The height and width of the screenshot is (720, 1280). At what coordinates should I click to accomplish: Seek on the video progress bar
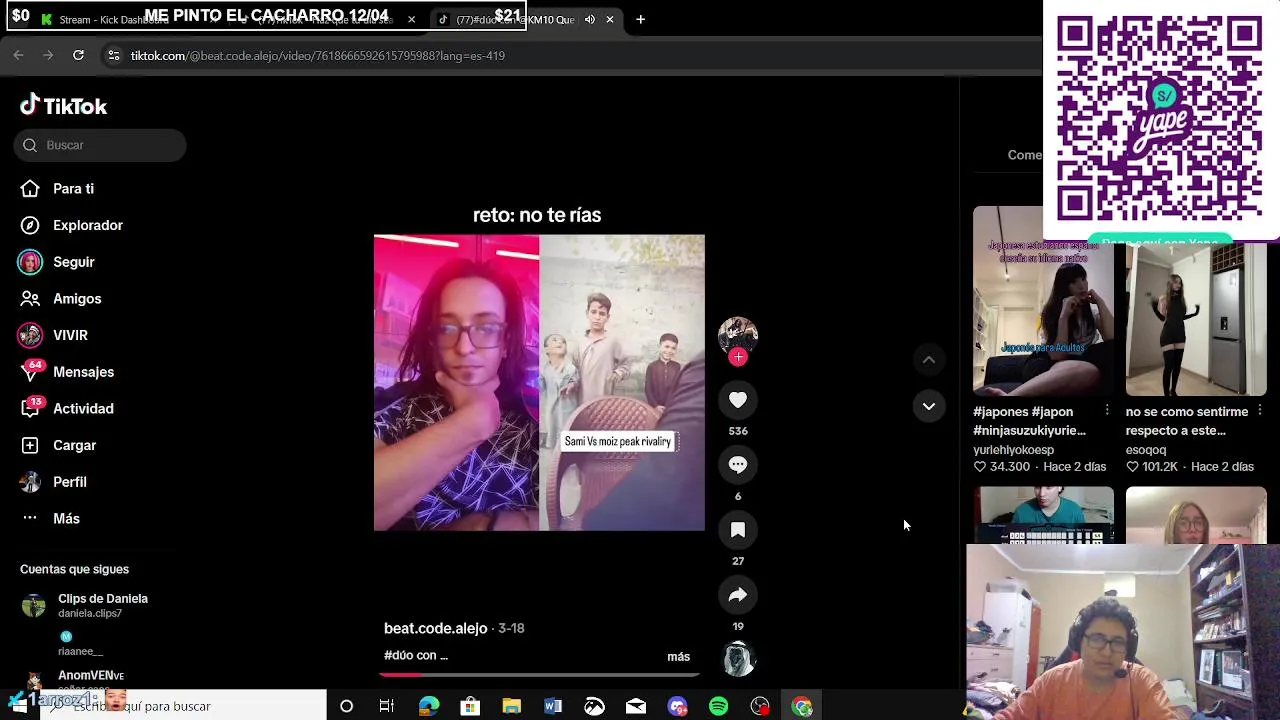[539, 674]
